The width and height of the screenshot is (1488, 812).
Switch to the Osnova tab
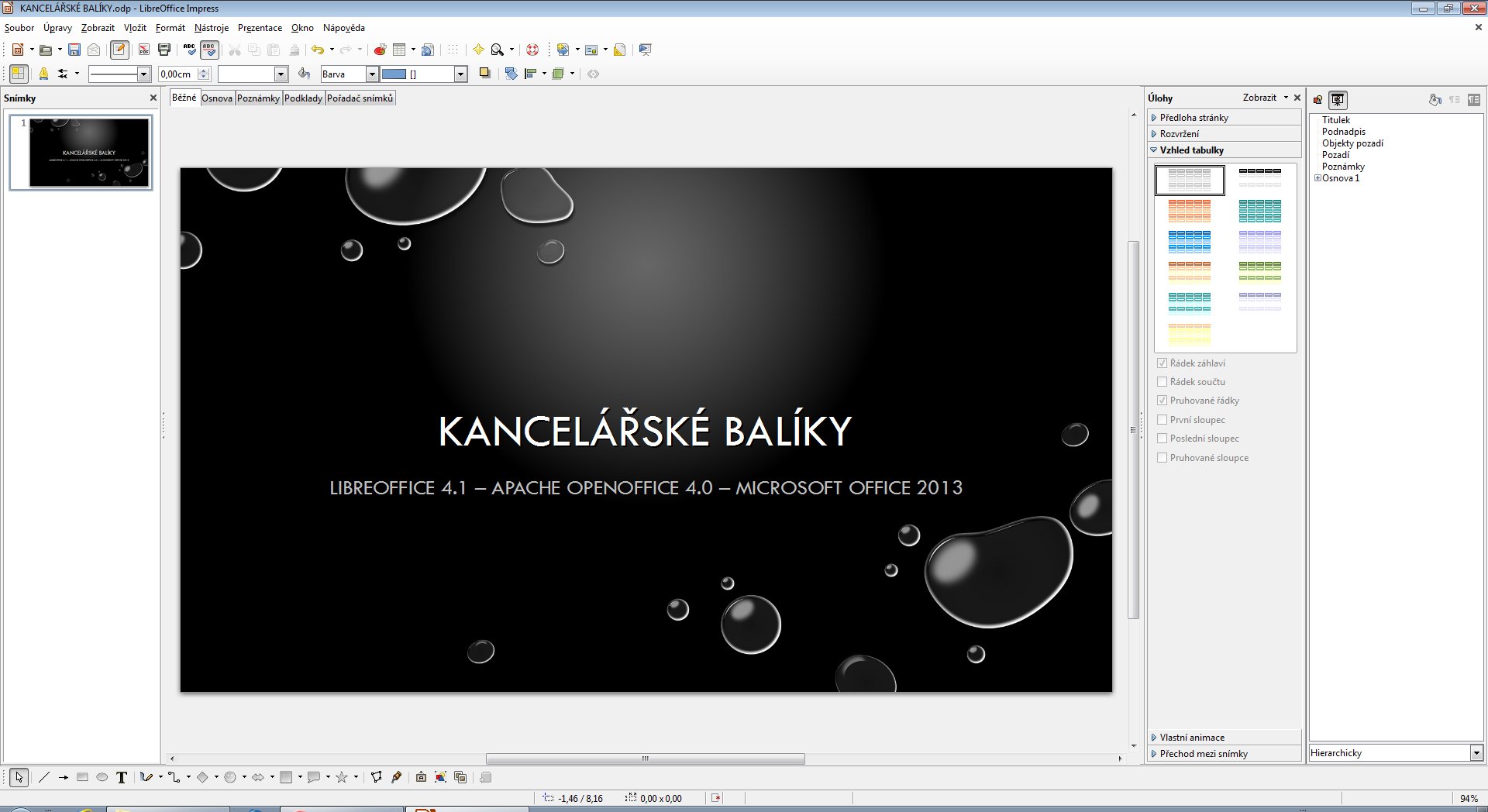click(x=217, y=98)
